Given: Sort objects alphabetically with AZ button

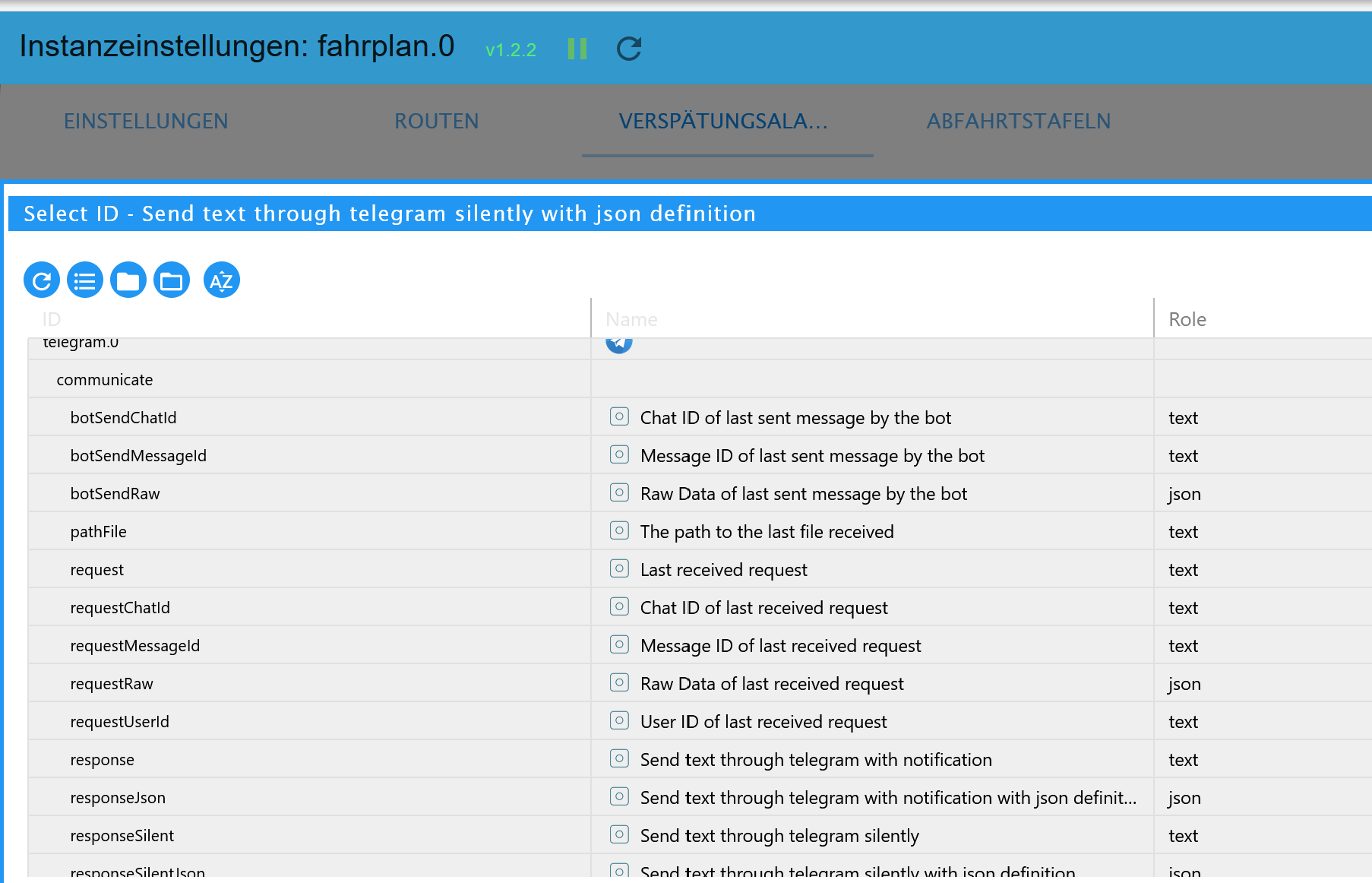Looking at the screenshot, I should pos(221,280).
